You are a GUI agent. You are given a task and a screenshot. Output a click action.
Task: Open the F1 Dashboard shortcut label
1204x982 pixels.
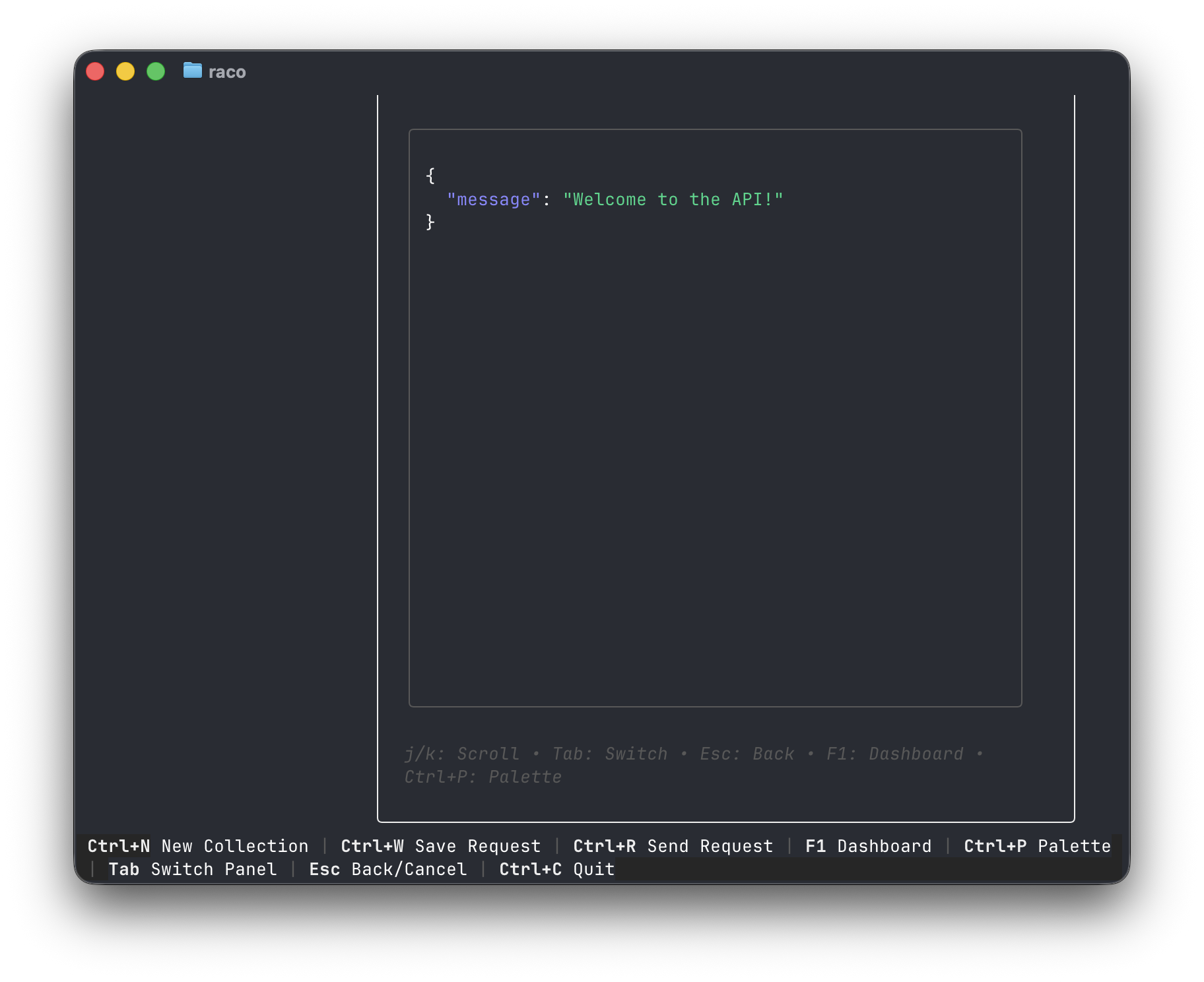[x=867, y=846]
